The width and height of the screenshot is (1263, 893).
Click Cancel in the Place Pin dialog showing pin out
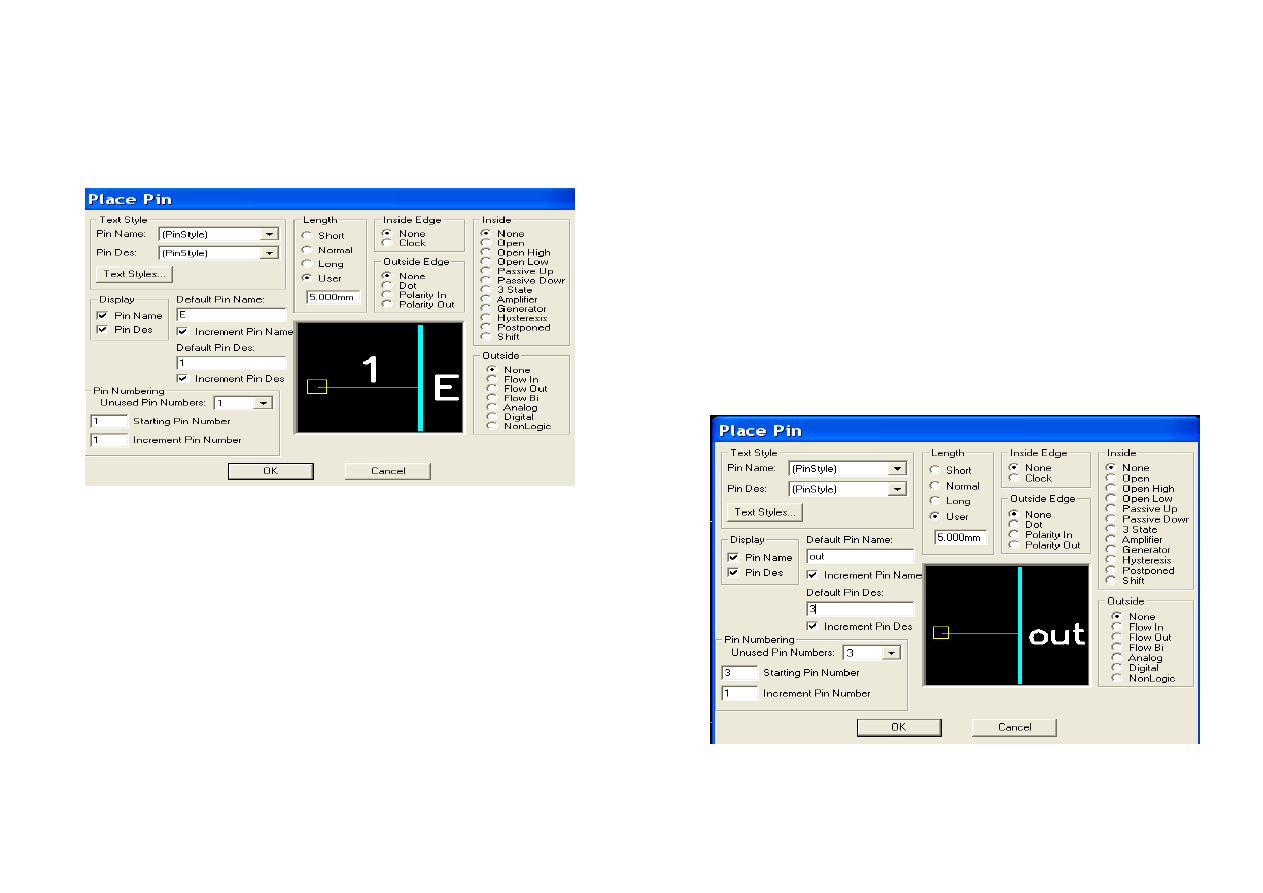(x=1014, y=727)
